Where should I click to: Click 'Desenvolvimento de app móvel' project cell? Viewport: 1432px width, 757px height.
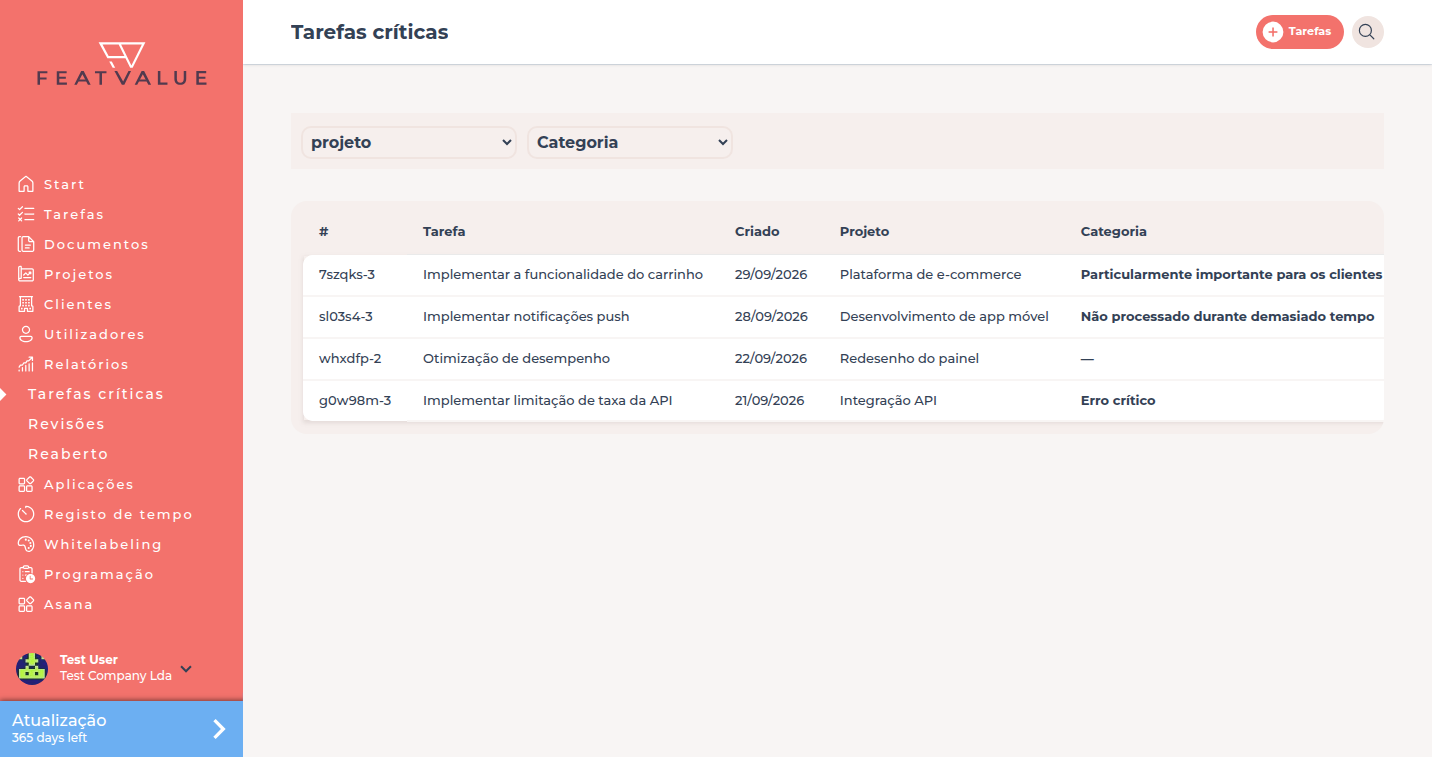pyautogui.click(x=944, y=316)
